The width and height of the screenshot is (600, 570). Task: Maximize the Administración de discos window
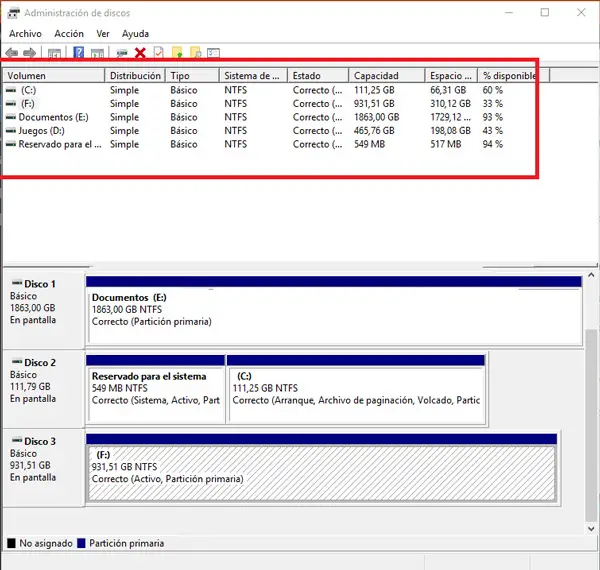click(545, 13)
